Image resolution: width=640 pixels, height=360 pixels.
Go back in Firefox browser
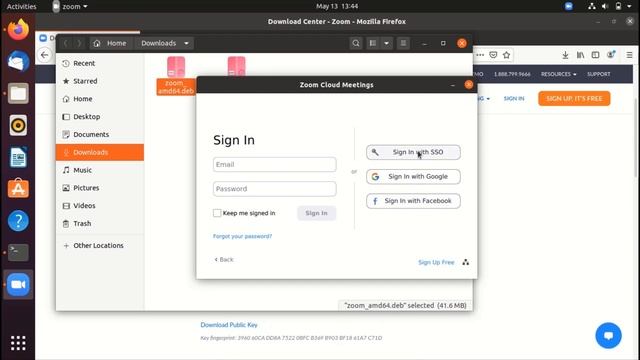[x=44, y=55]
